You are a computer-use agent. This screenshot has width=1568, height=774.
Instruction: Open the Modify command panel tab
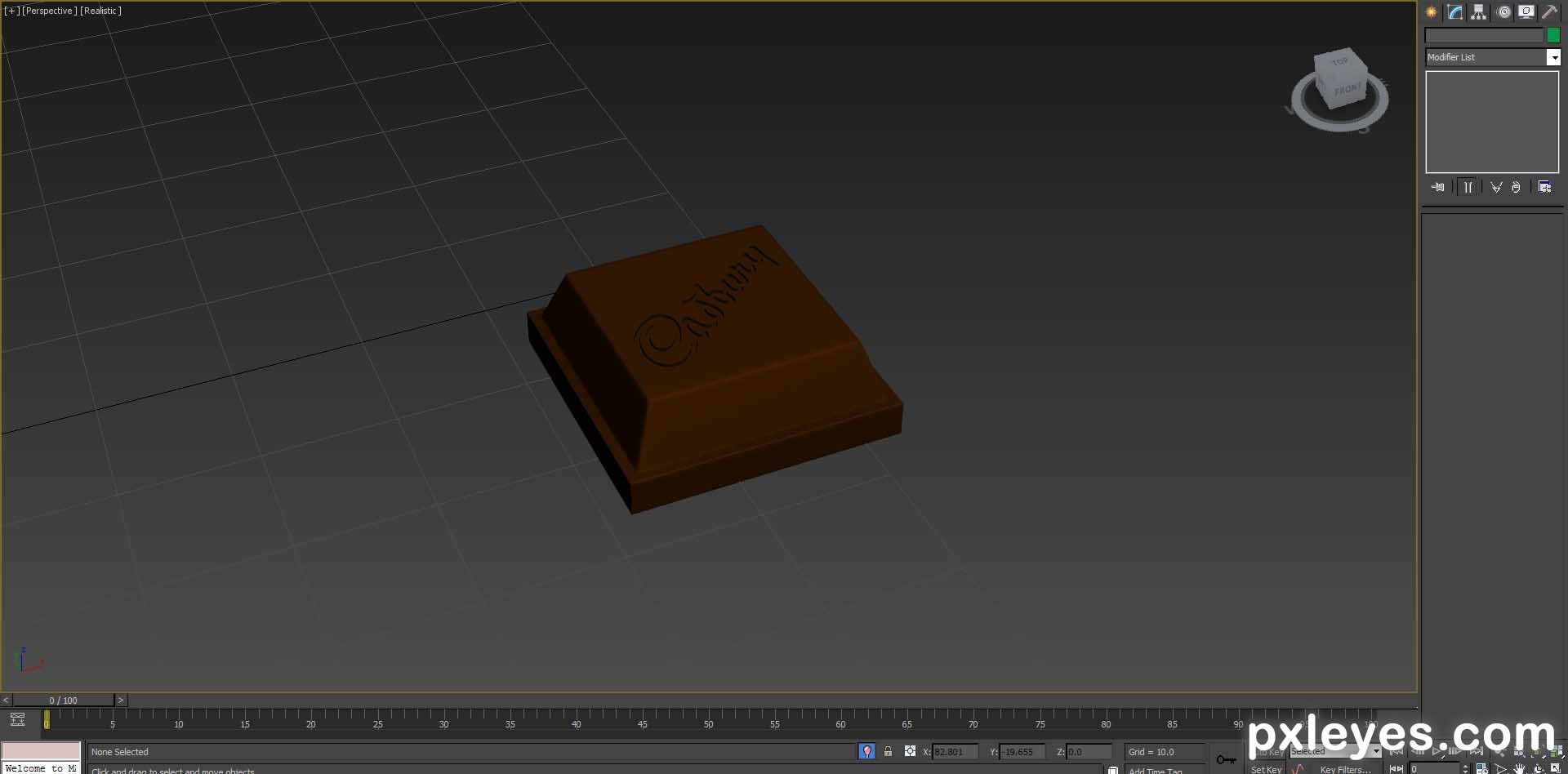pos(1454,11)
